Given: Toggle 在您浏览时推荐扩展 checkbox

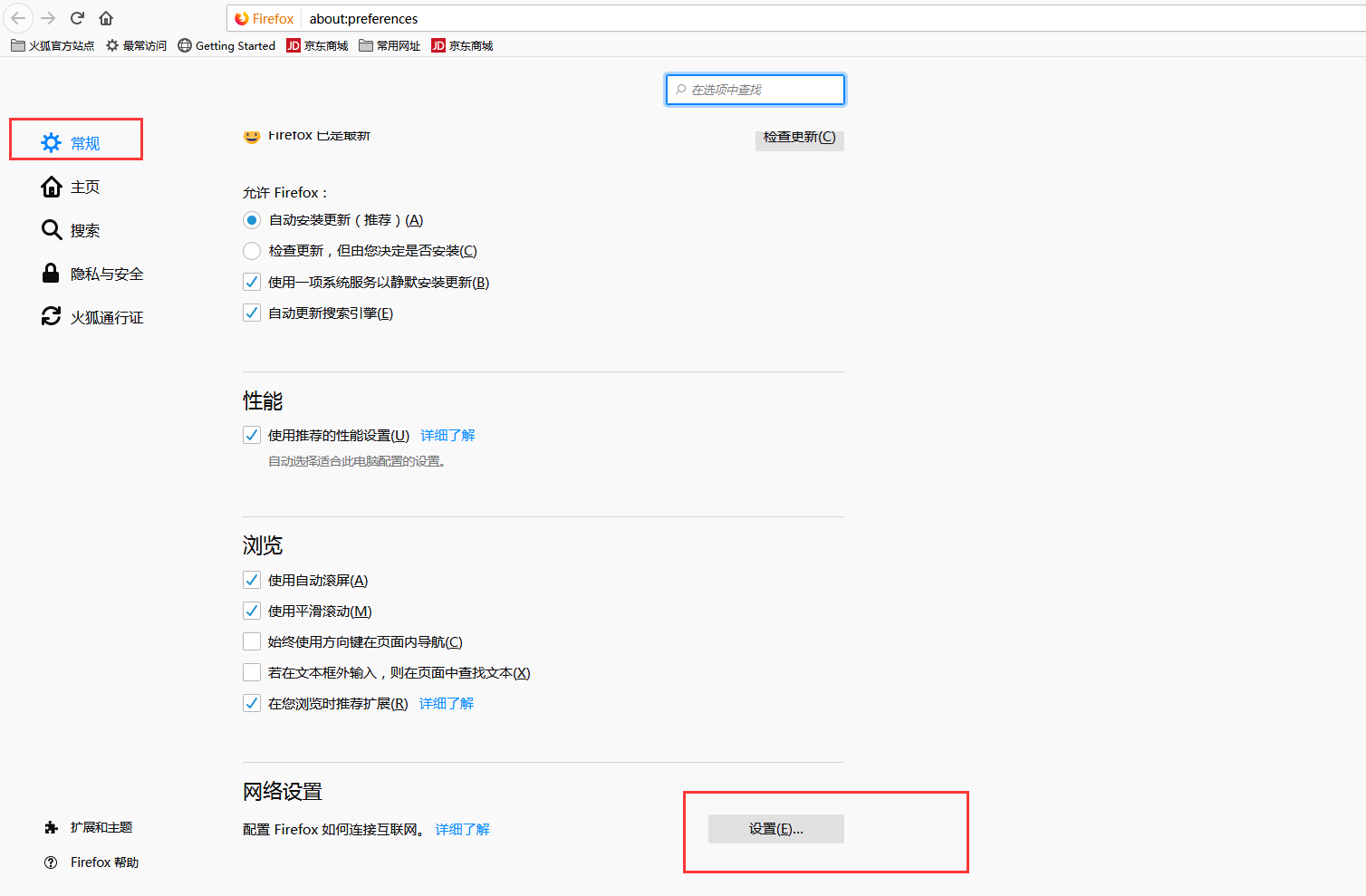Looking at the screenshot, I should pyautogui.click(x=252, y=703).
